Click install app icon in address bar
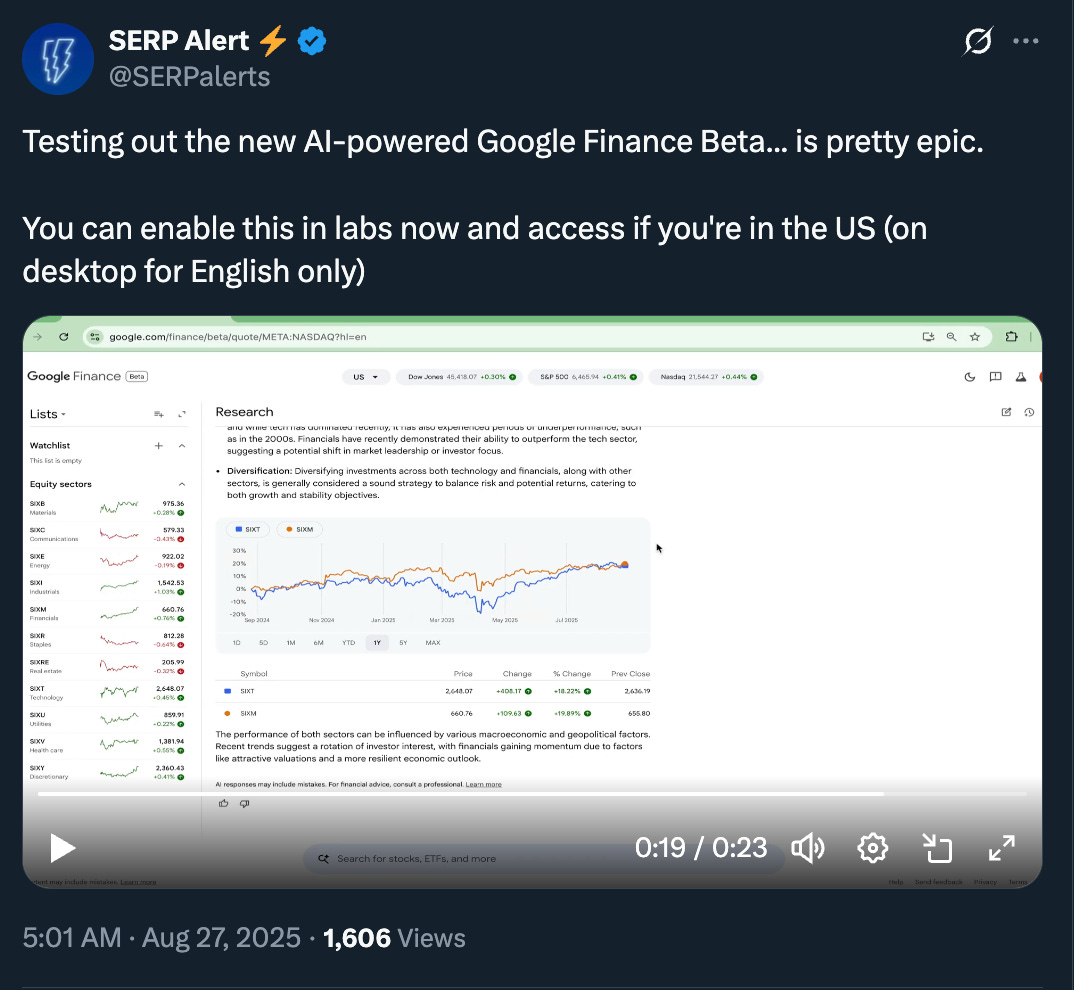The width and height of the screenshot is (1074, 990). click(928, 336)
